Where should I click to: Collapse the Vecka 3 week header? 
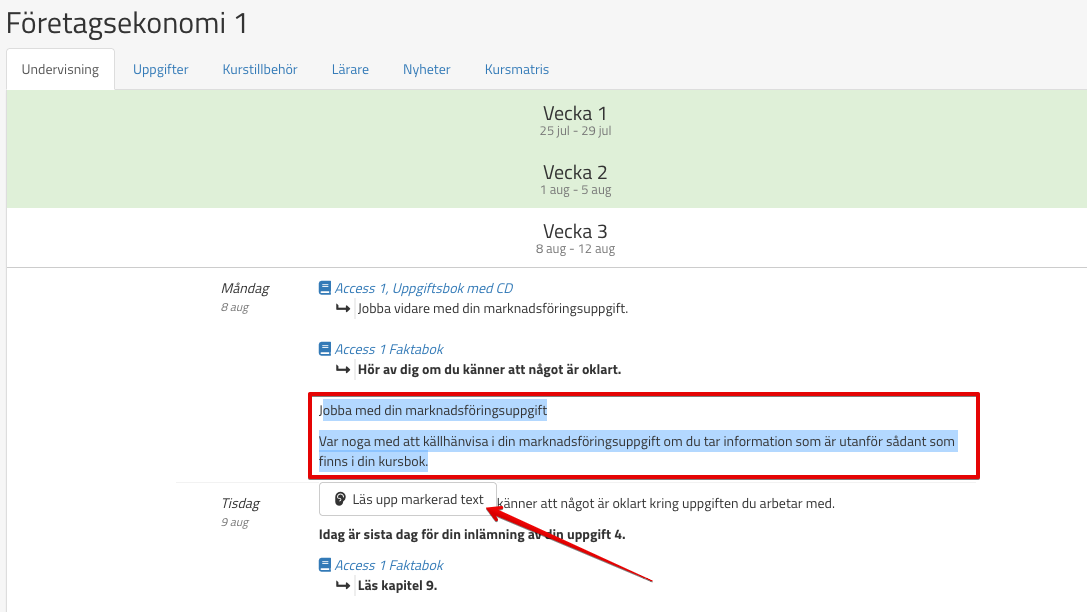click(574, 238)
